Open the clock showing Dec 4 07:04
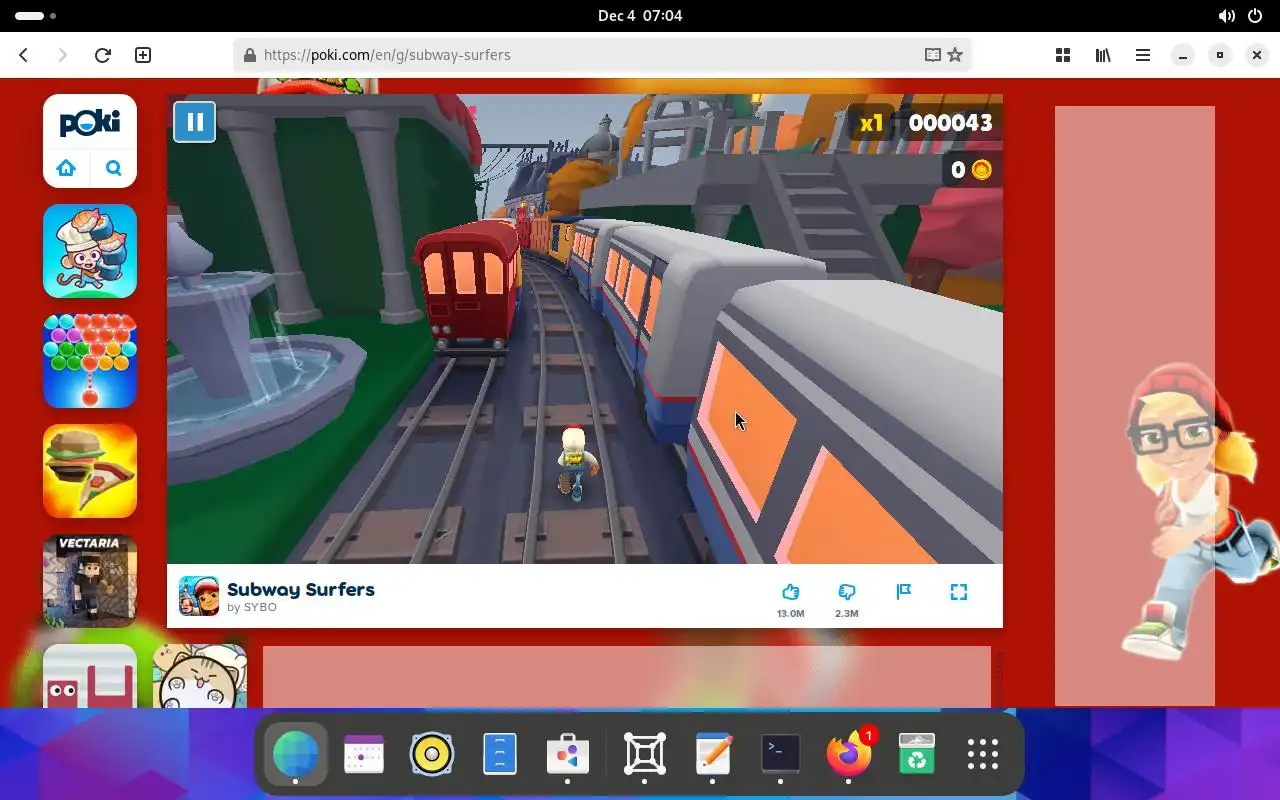The image size is (1280, 800). 640,16
